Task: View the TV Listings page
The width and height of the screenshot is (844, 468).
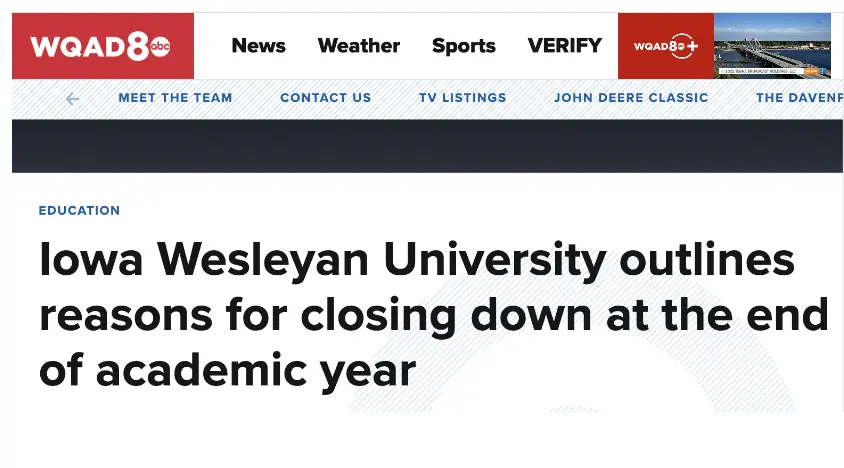Action: tap(462, 98)
